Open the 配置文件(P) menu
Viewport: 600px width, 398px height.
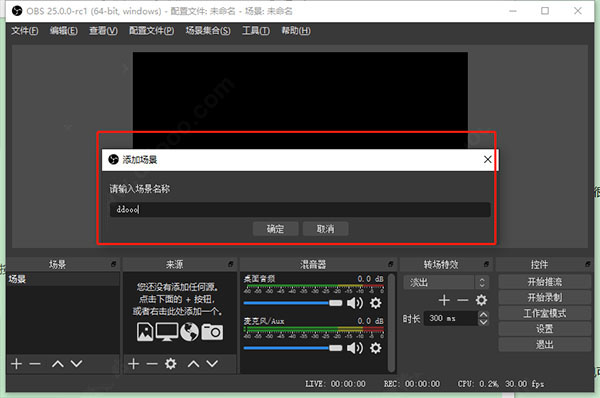pyautogui.click(x=152, y=31)
